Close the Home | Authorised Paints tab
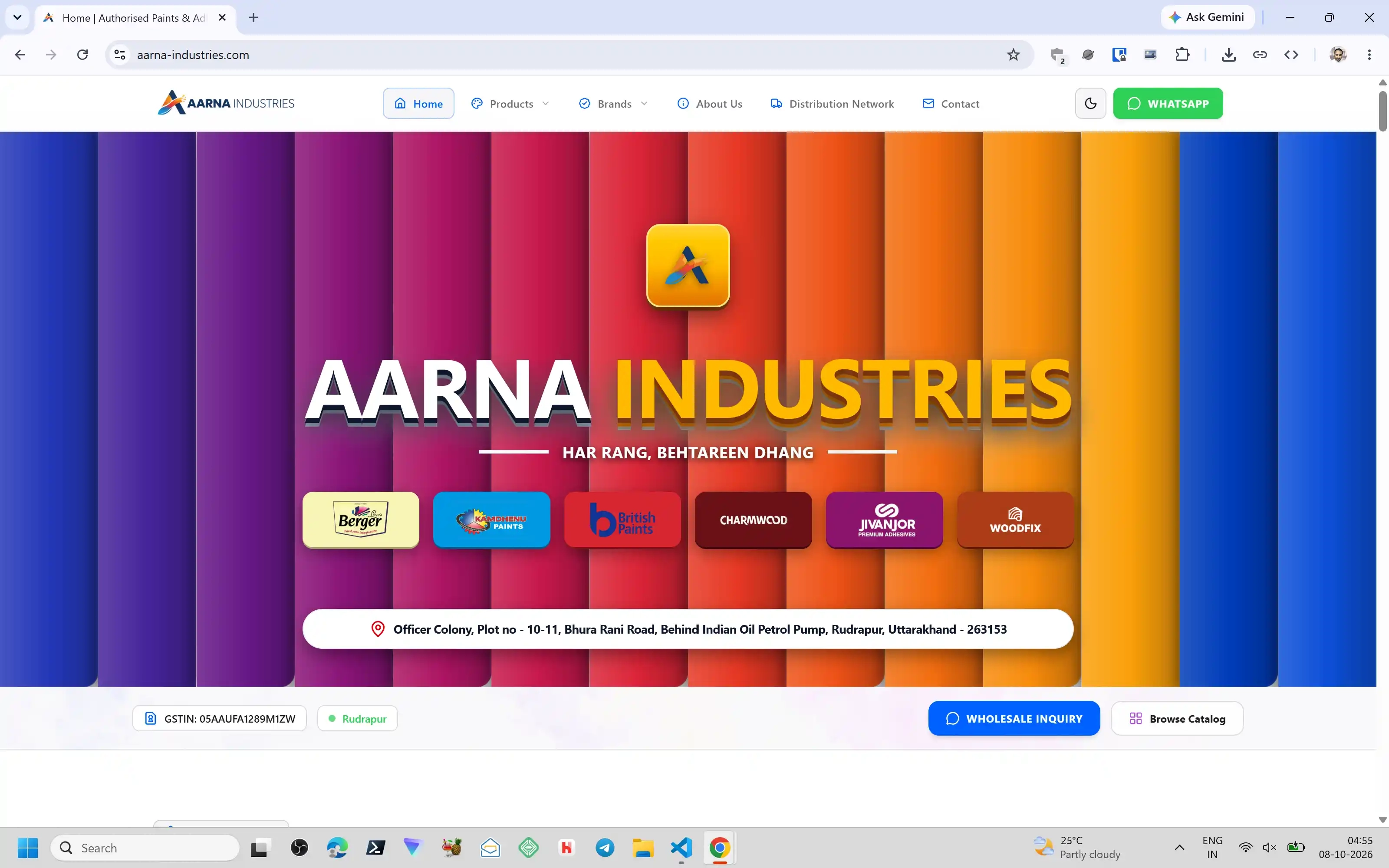 click(222, 17)
